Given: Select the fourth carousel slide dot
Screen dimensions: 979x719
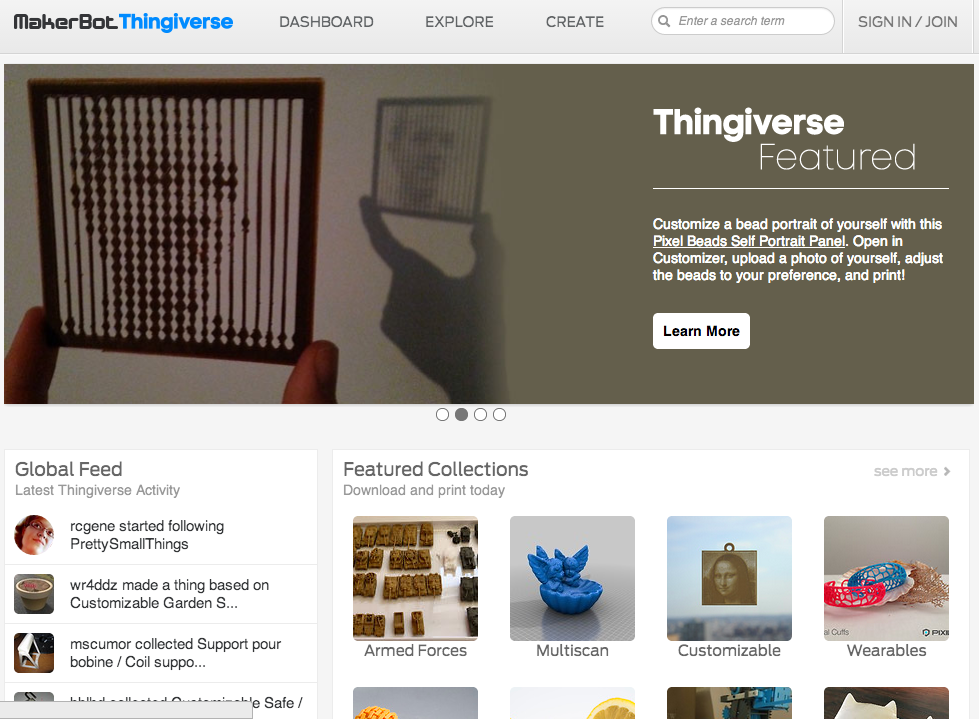Looking at the screenshot, I should 499,414.
